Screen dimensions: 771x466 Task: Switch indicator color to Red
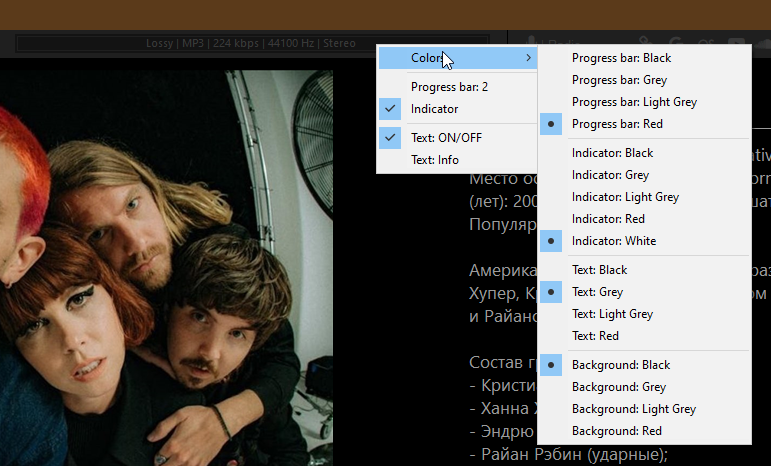pyautogui.click(x=608, y=219)
